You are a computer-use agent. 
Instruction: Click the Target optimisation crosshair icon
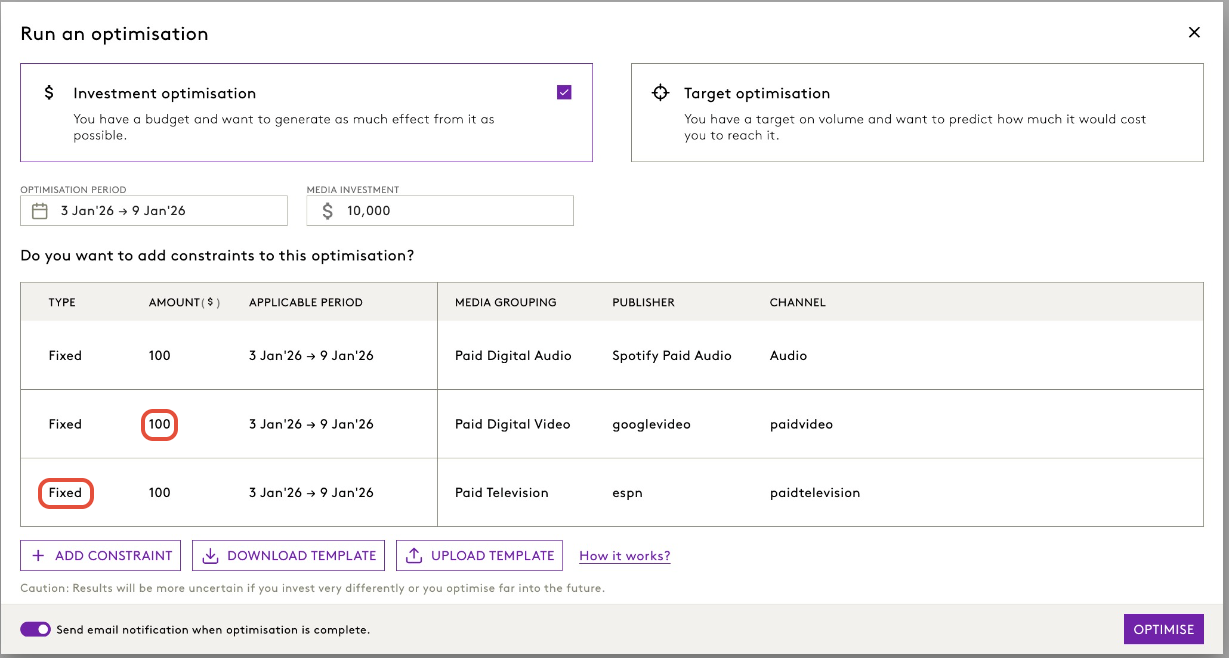pos(661,93)
